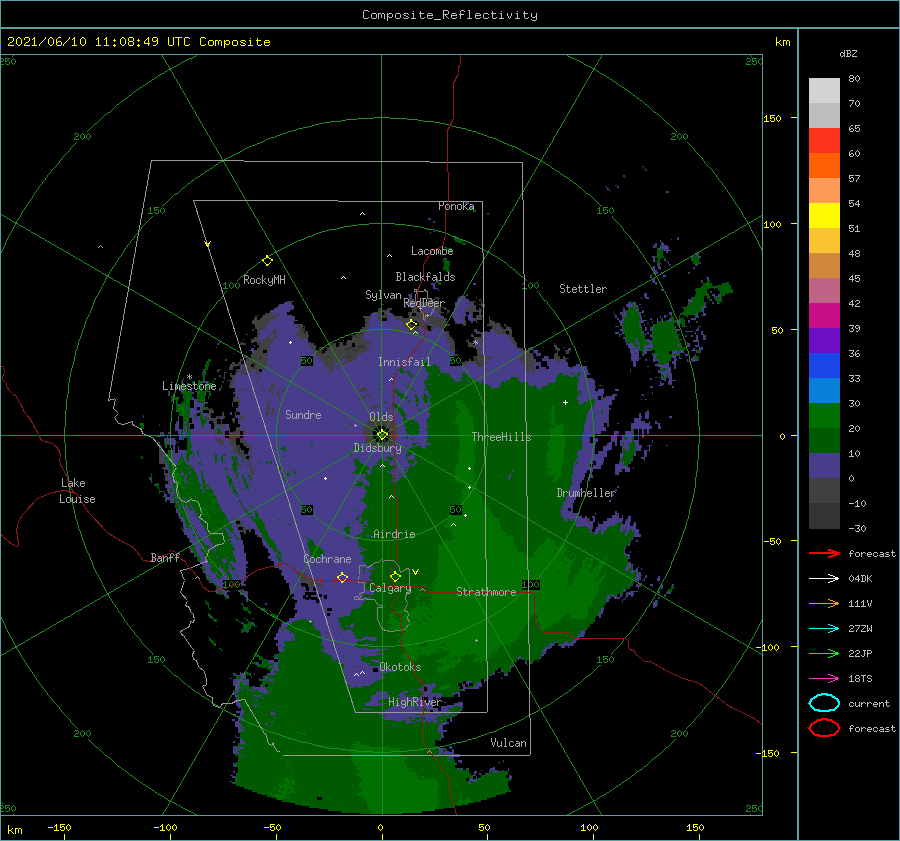
Task: Click the Lacombe city label
Action: click(432, 251)
